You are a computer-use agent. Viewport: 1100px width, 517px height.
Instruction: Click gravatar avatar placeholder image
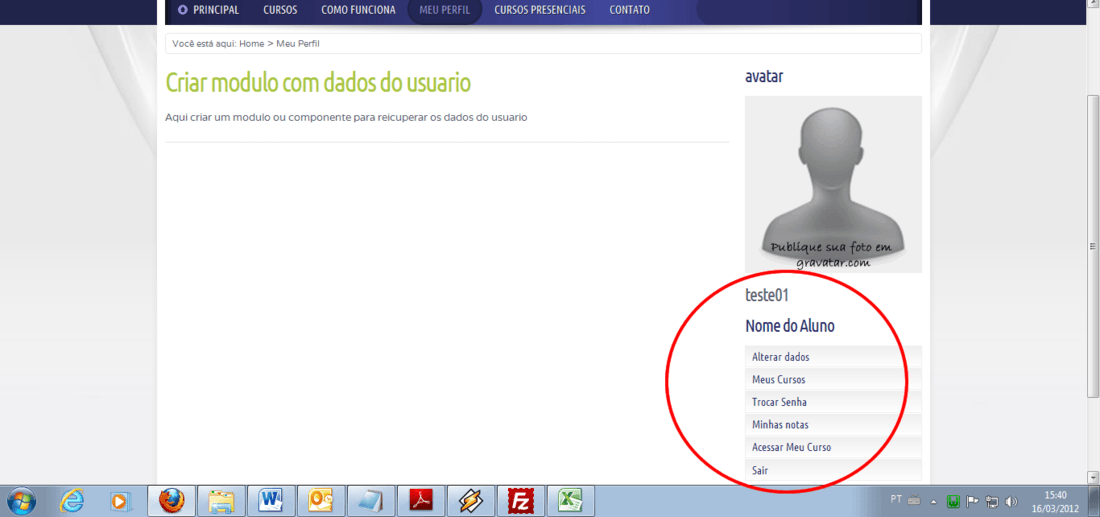click(833, 184)
